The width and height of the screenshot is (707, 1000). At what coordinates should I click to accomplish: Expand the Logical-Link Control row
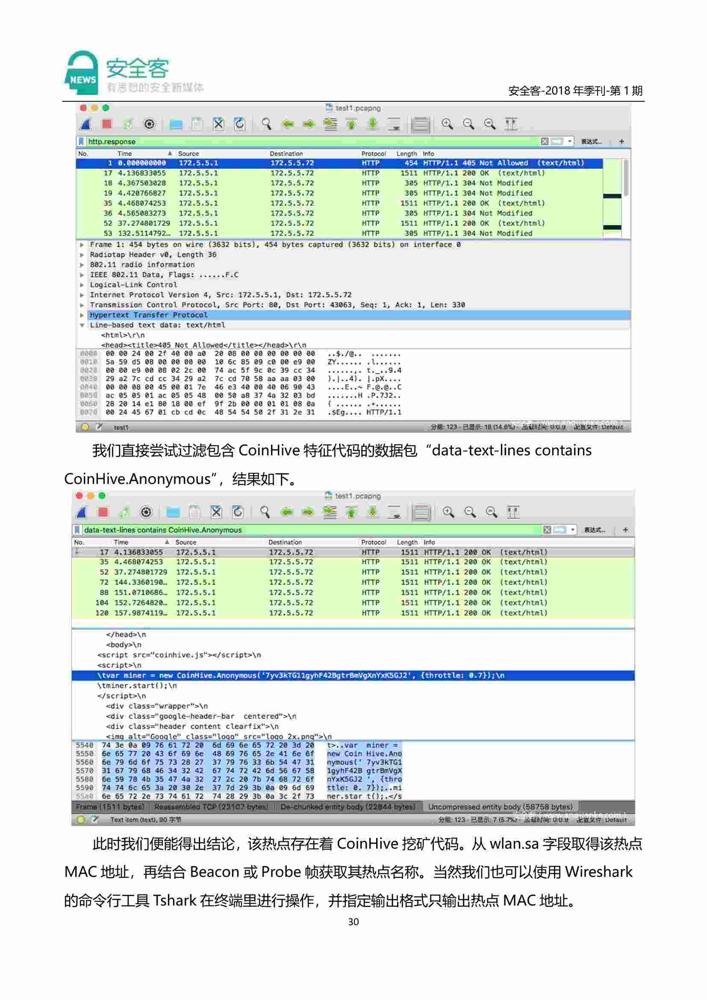[x=81, y=285]
